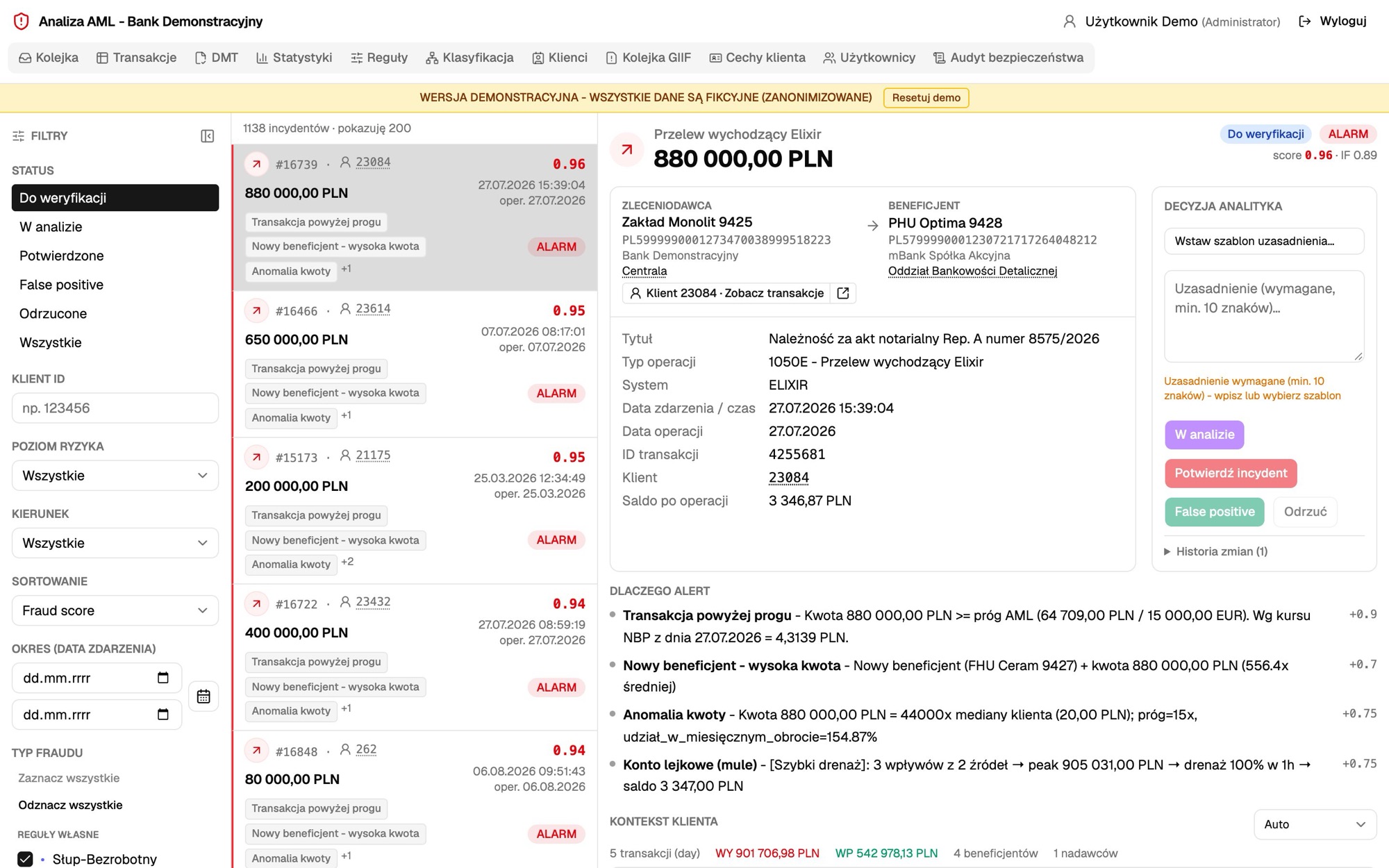The width and height of the screenshot is (1389, 868).
Task: Open the Sortowanie Fraud score dropdown
Action: (115, 610)
